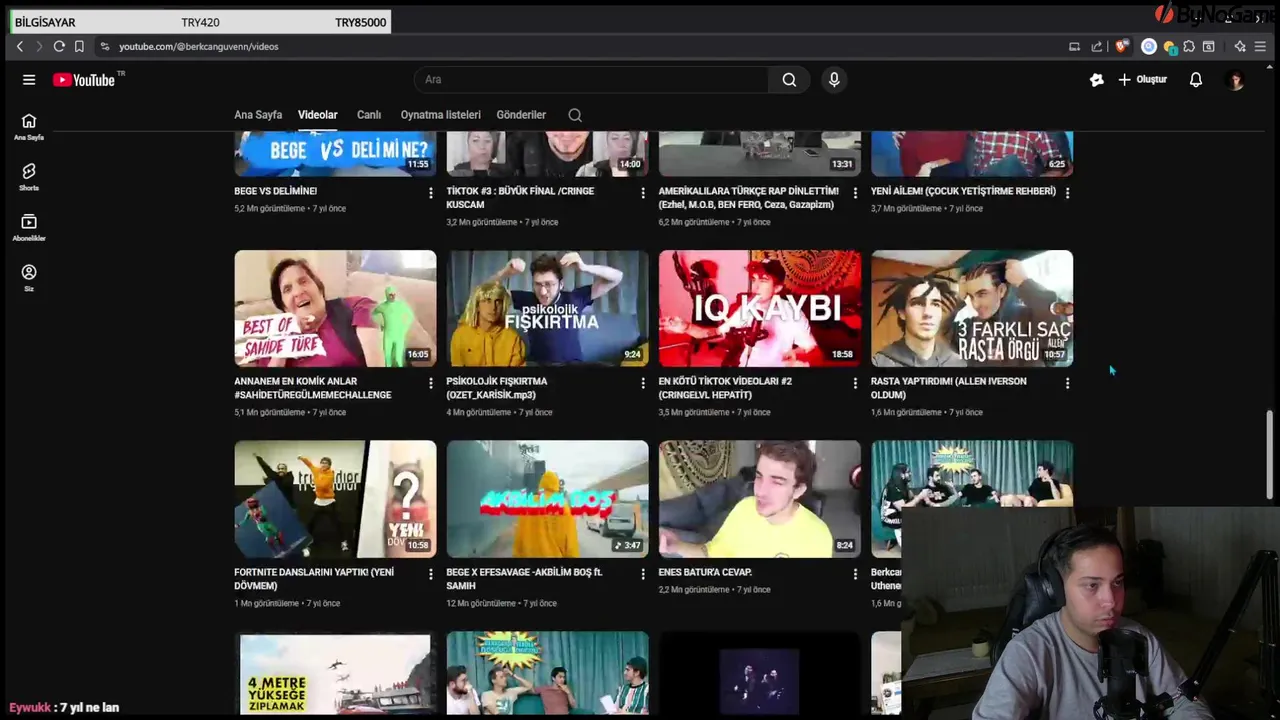Open options for AMERİKALILARA TÜRKÇE RAP DİNLETTİM

tap(855, 192)
